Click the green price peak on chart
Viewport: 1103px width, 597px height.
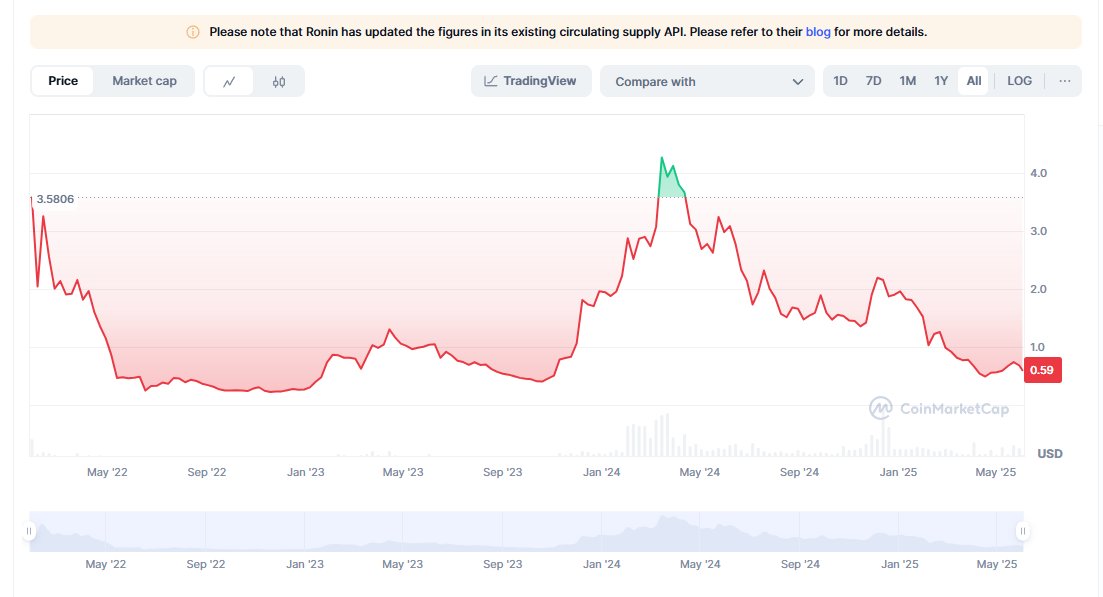pyautogui.click(x=670, y=180)
